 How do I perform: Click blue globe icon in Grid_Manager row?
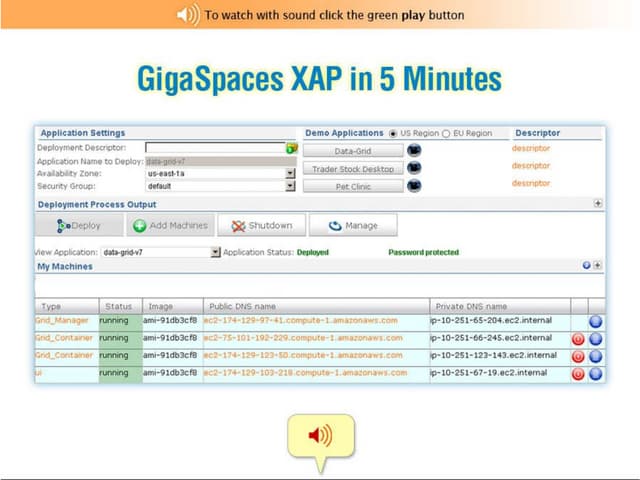[x=596, y=322]
